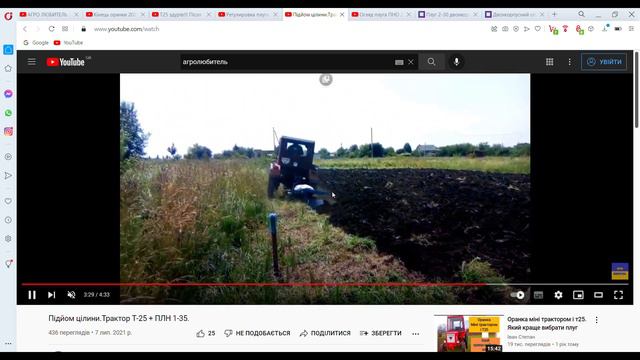Open history clock in the sidebar
This screenshot has width=640, height=360.
[x=8, y=220]
